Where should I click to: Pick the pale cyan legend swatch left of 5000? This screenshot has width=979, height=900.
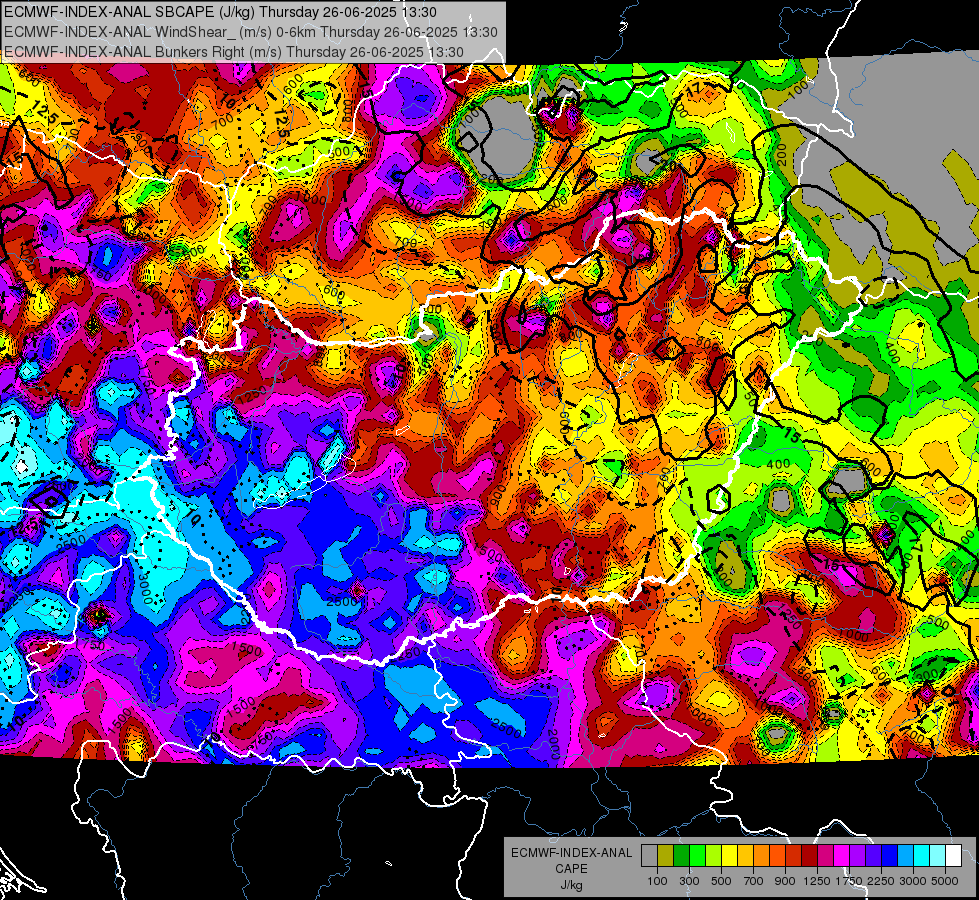[937, 855]
